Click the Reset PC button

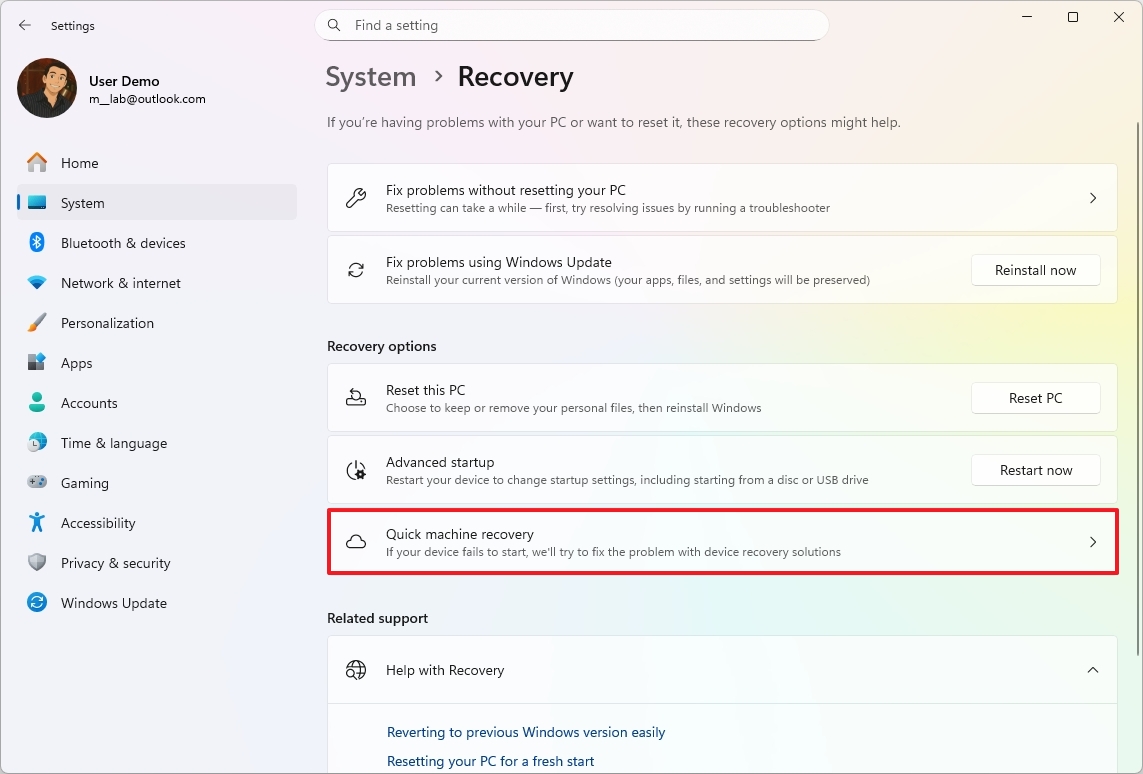1035,398
